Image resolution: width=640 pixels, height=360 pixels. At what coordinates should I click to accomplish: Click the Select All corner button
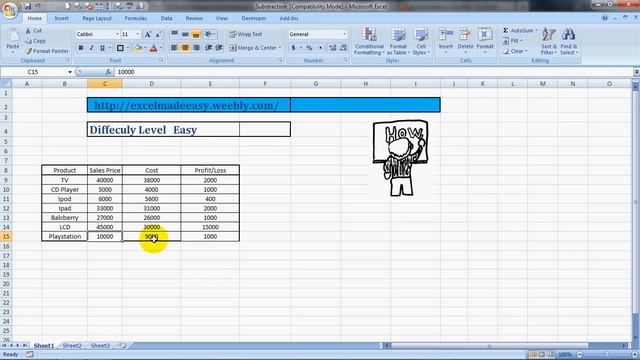tap(6, 84)
